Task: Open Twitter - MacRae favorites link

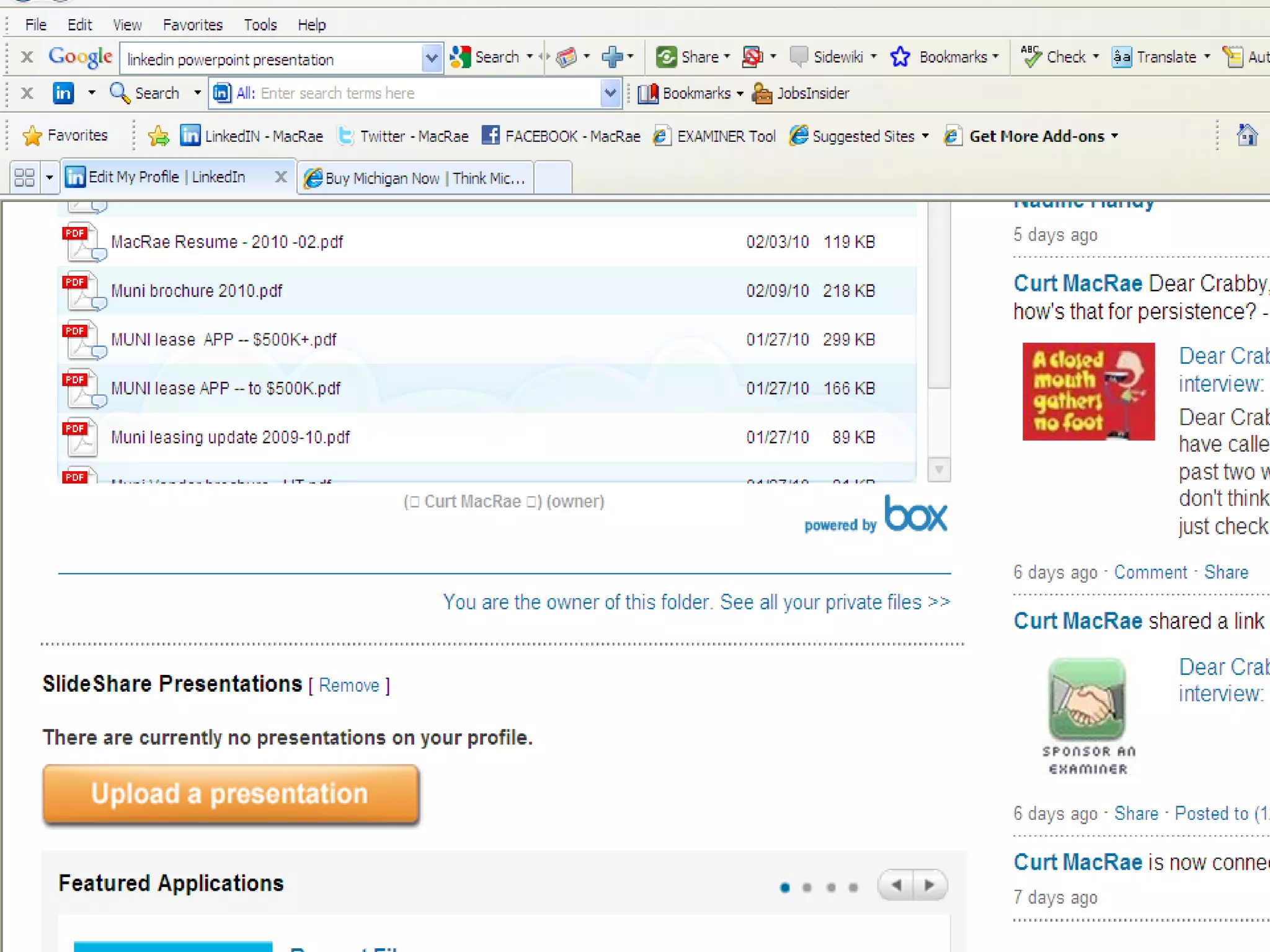Action: (x=402, y=136)
